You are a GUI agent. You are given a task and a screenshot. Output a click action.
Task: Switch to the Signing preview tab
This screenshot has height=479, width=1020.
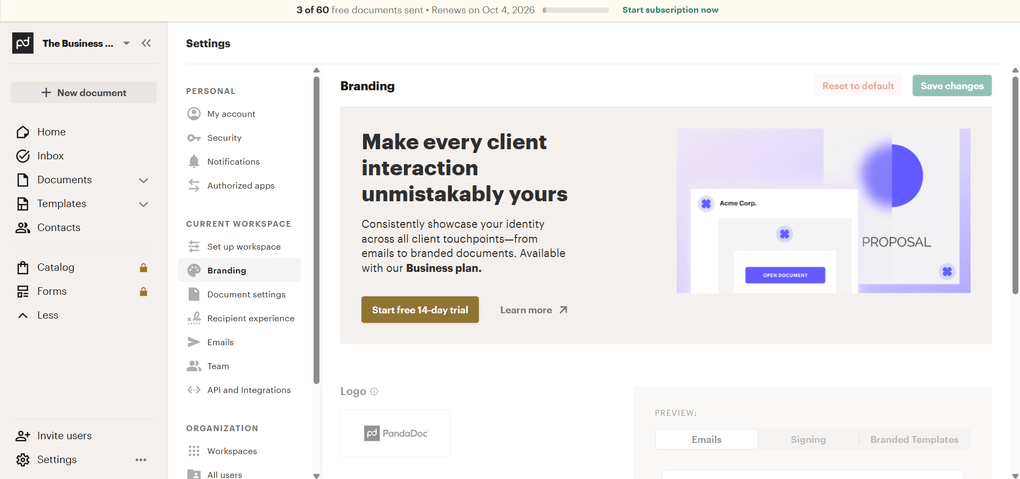(808, 440)
